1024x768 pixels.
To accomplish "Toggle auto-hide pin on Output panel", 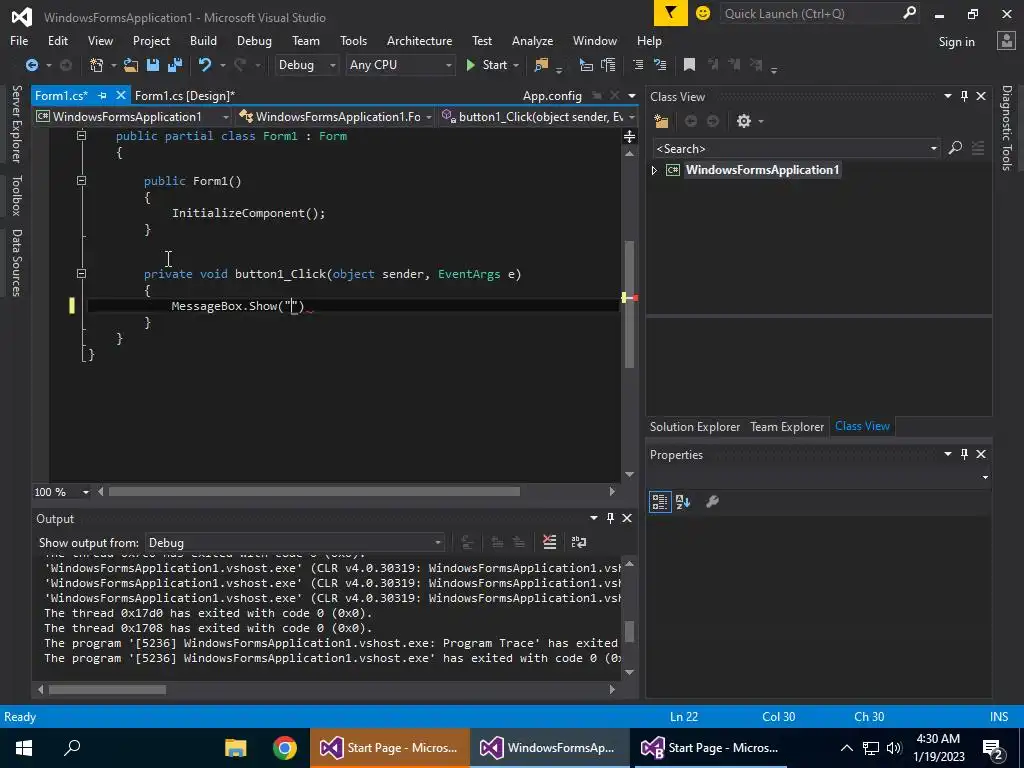I will point(611,518).
